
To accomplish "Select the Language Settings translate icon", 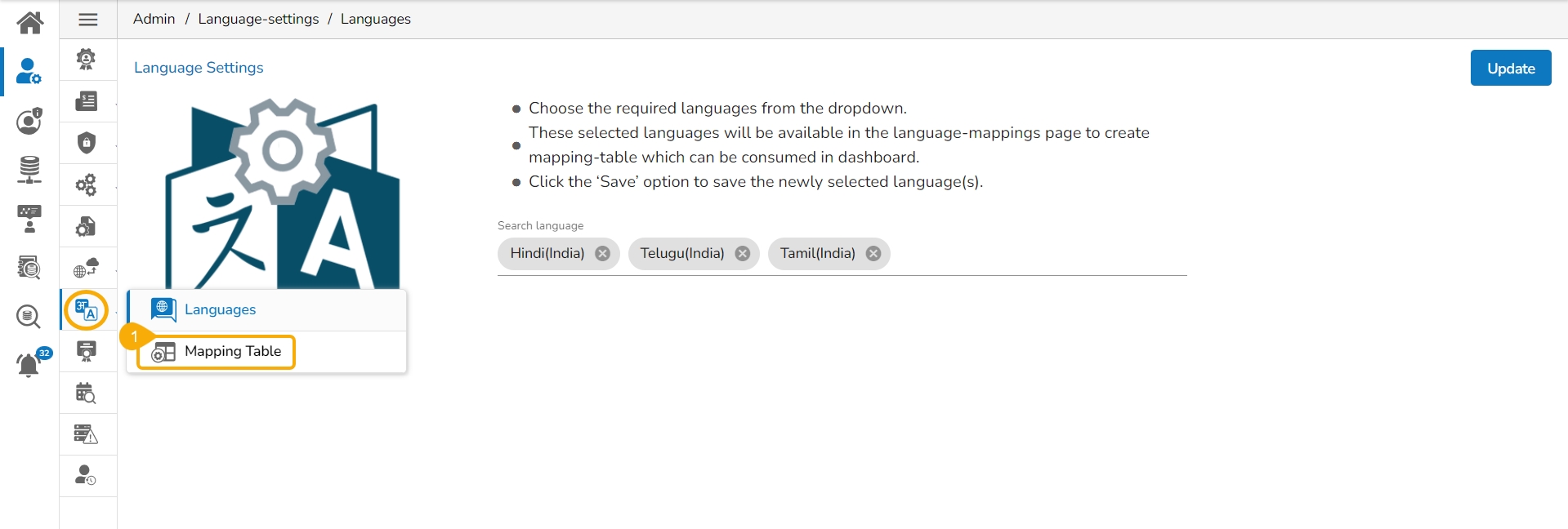I will 86,309.
